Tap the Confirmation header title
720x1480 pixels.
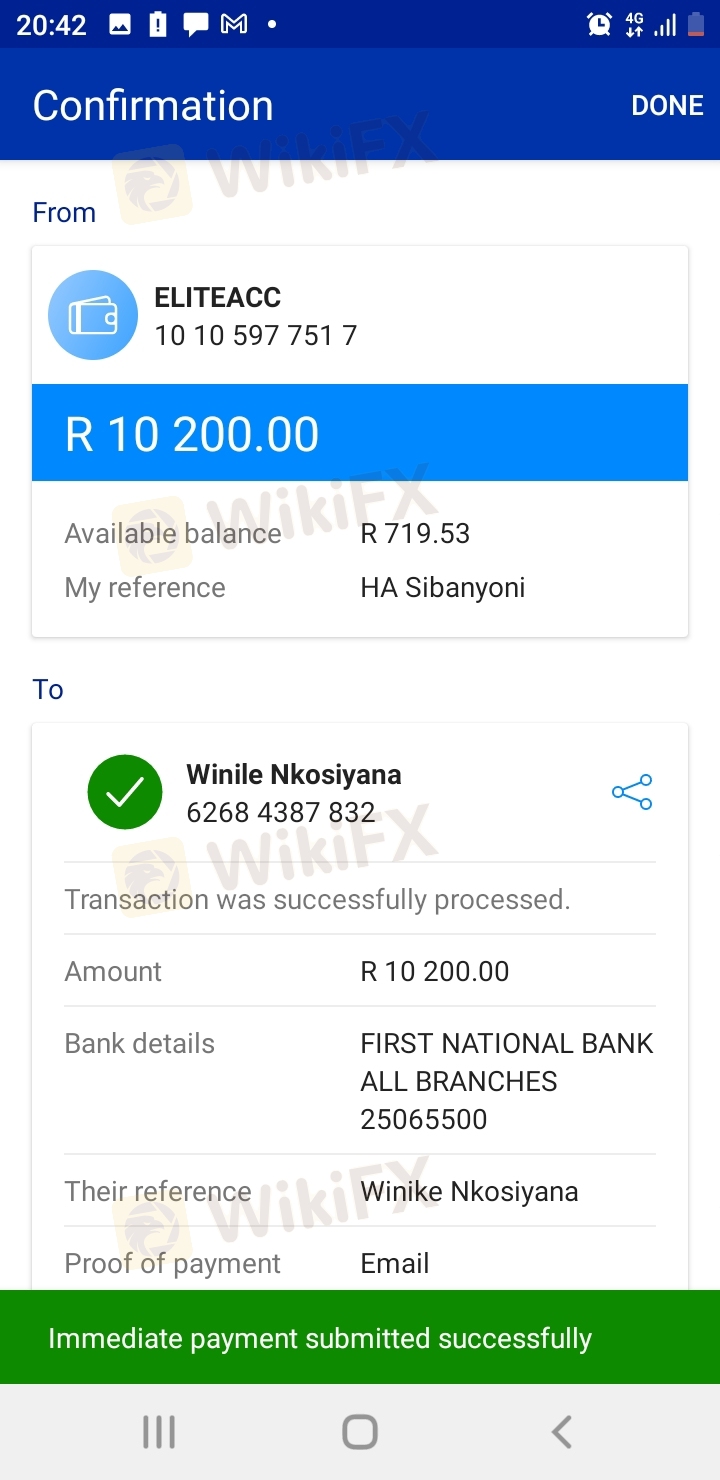[153, 105]
